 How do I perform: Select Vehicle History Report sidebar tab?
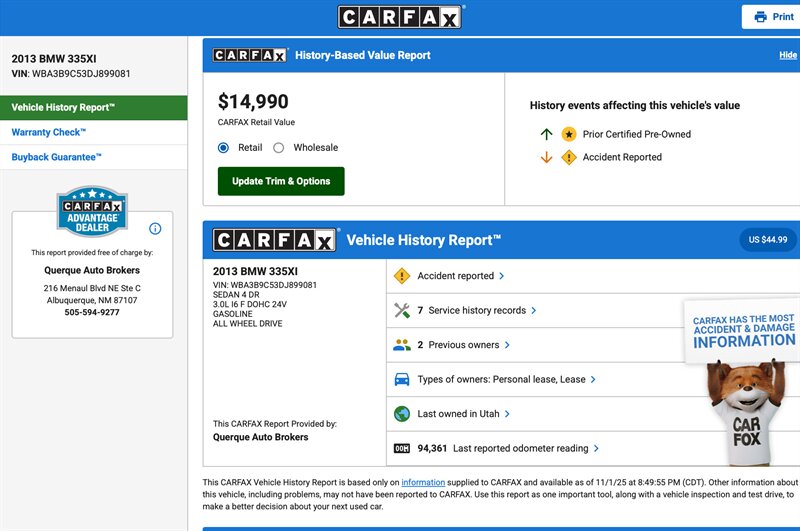(63, 107)
